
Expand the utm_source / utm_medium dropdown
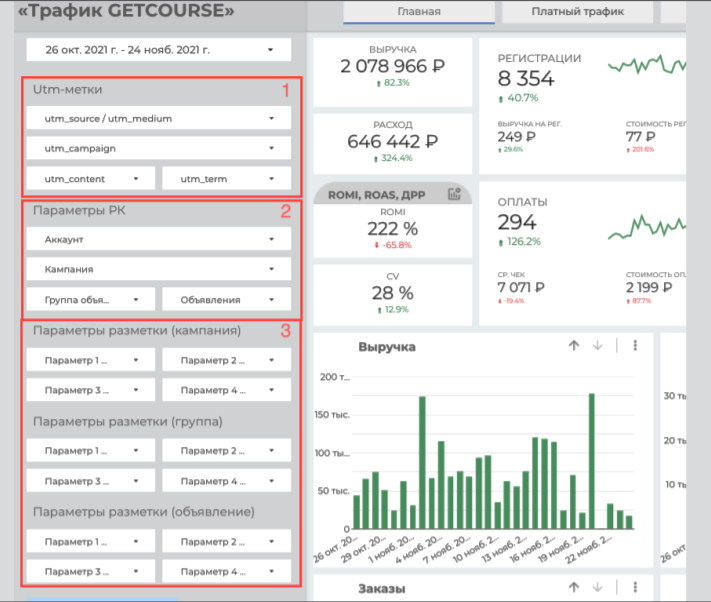159,118
